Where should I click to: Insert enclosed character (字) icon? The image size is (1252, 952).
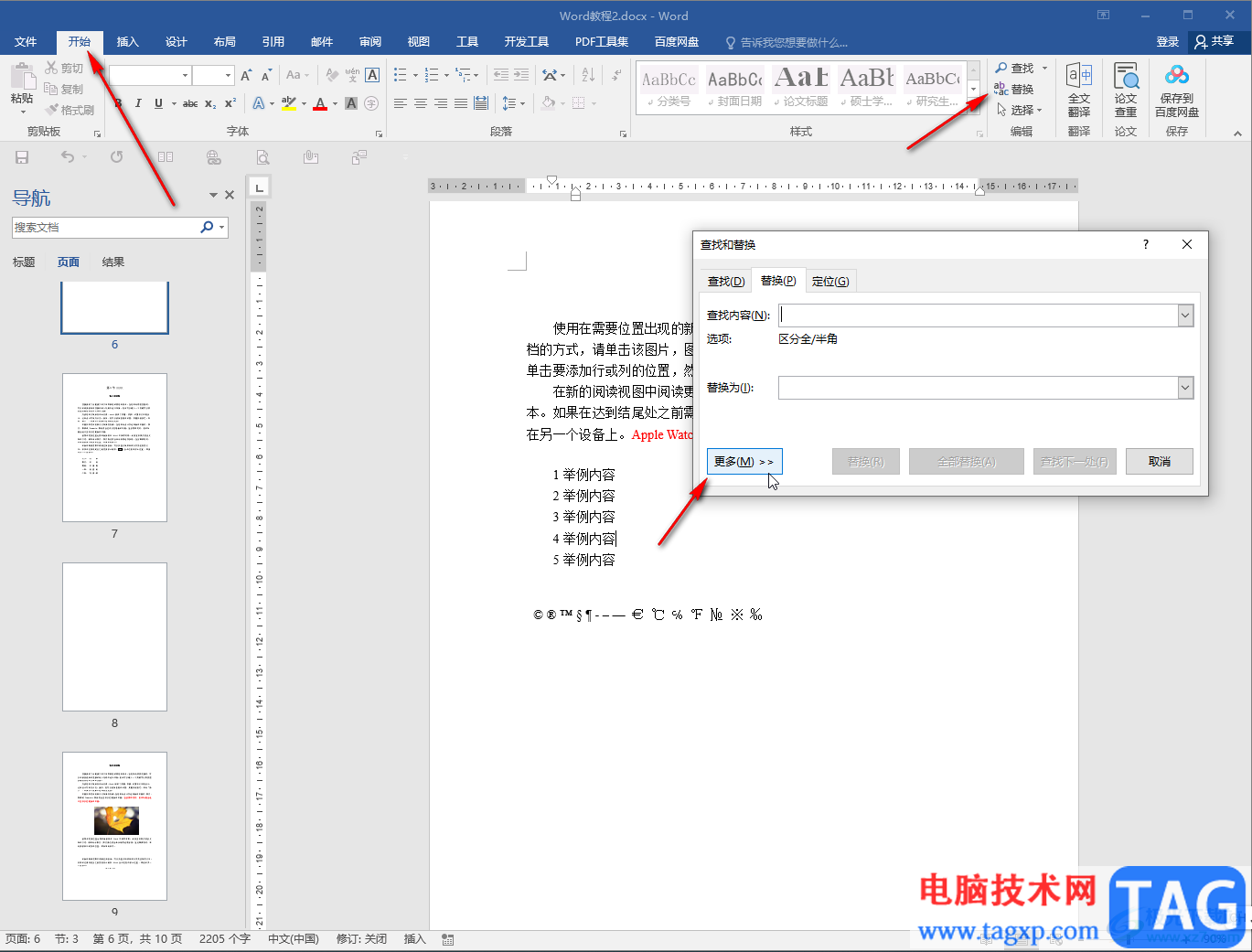coord(371,103)
